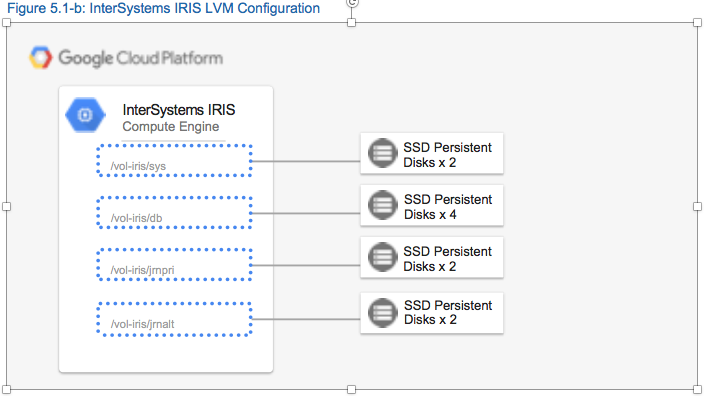Viewport: 705px width, 396px height.
Task: Select the /vol-iris/jrnalt dotted volume box
Action: [x=174, y=319]
